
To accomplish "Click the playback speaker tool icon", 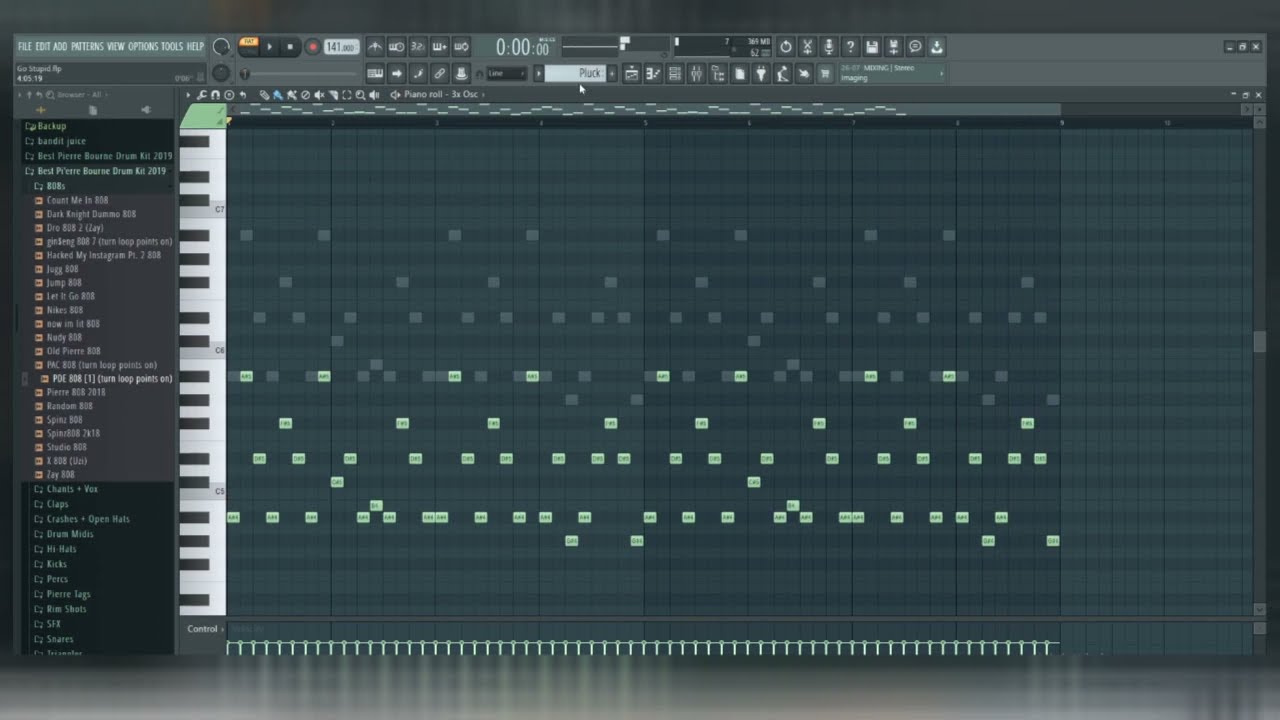I will 374,95.
